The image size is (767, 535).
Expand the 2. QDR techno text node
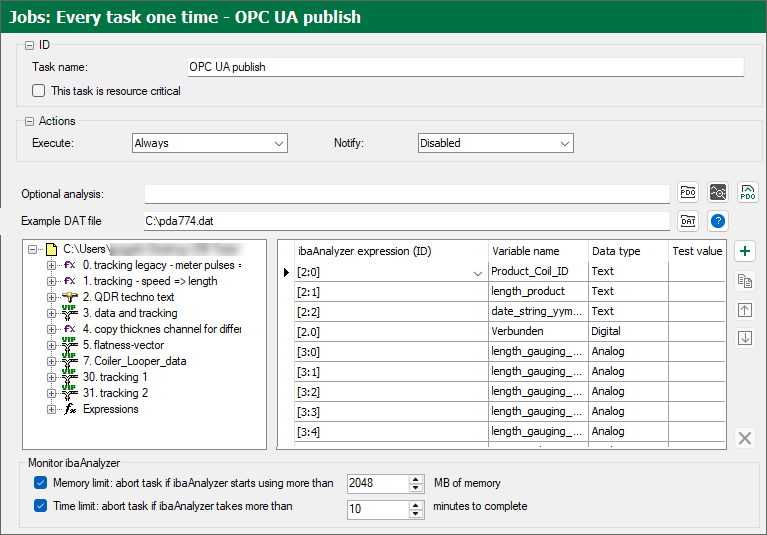tap(51, 297)
